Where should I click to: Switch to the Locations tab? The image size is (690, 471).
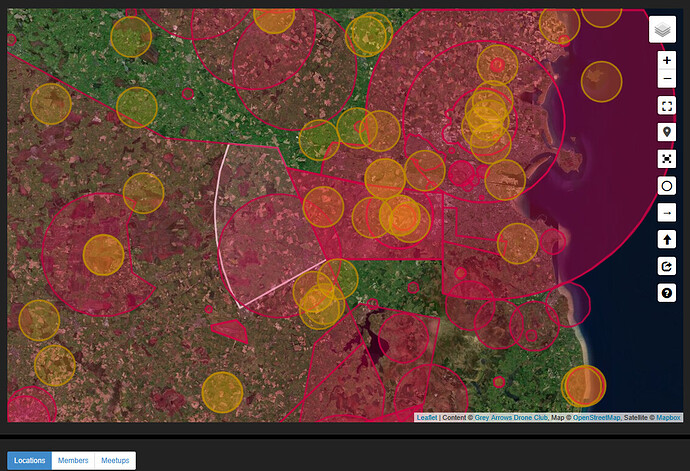point(29,460)
